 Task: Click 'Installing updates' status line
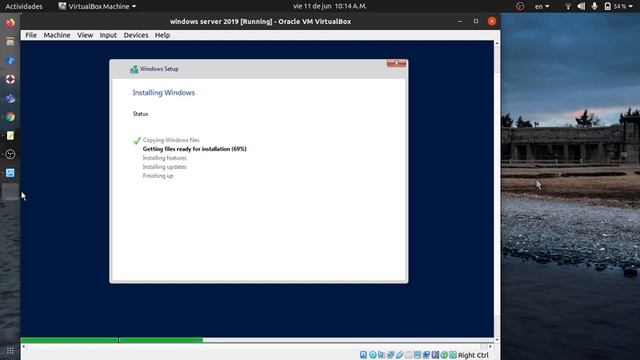tap(164, 167)
